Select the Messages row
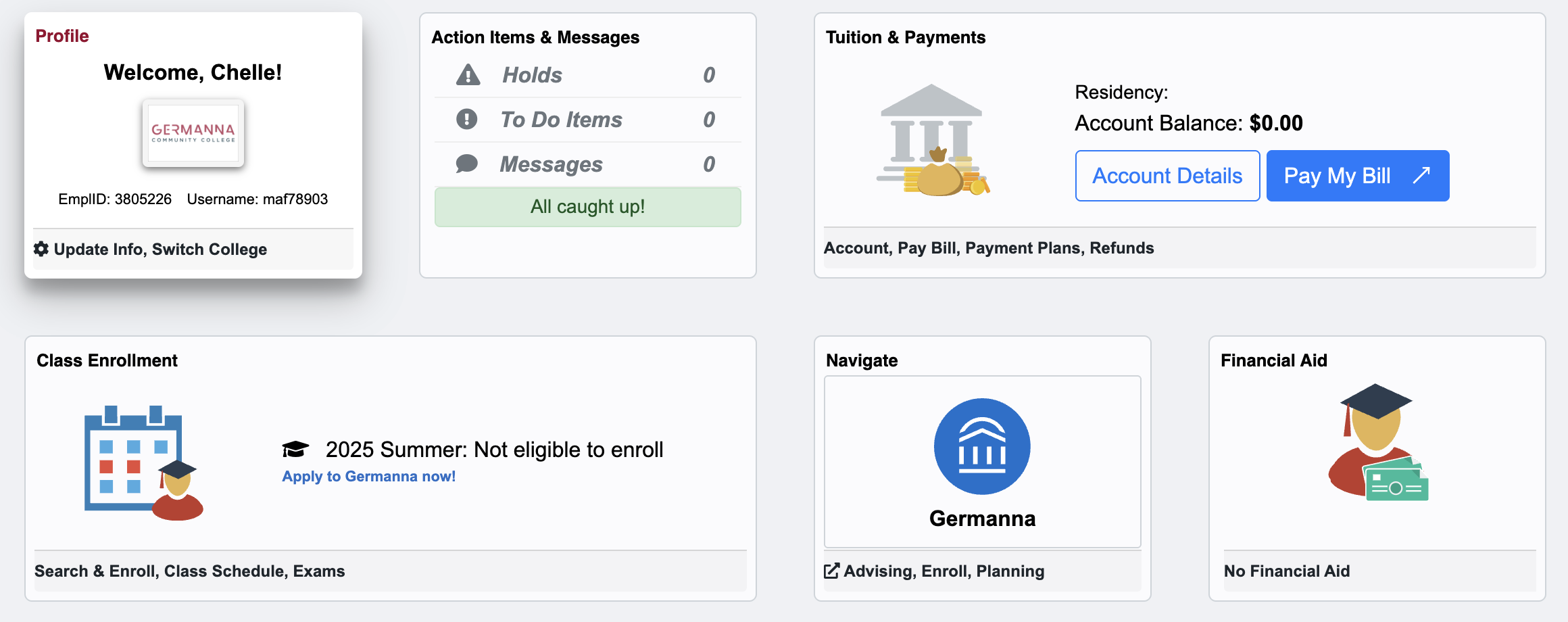The height and width of the screenshot is (622, 1568). (588, 164)
